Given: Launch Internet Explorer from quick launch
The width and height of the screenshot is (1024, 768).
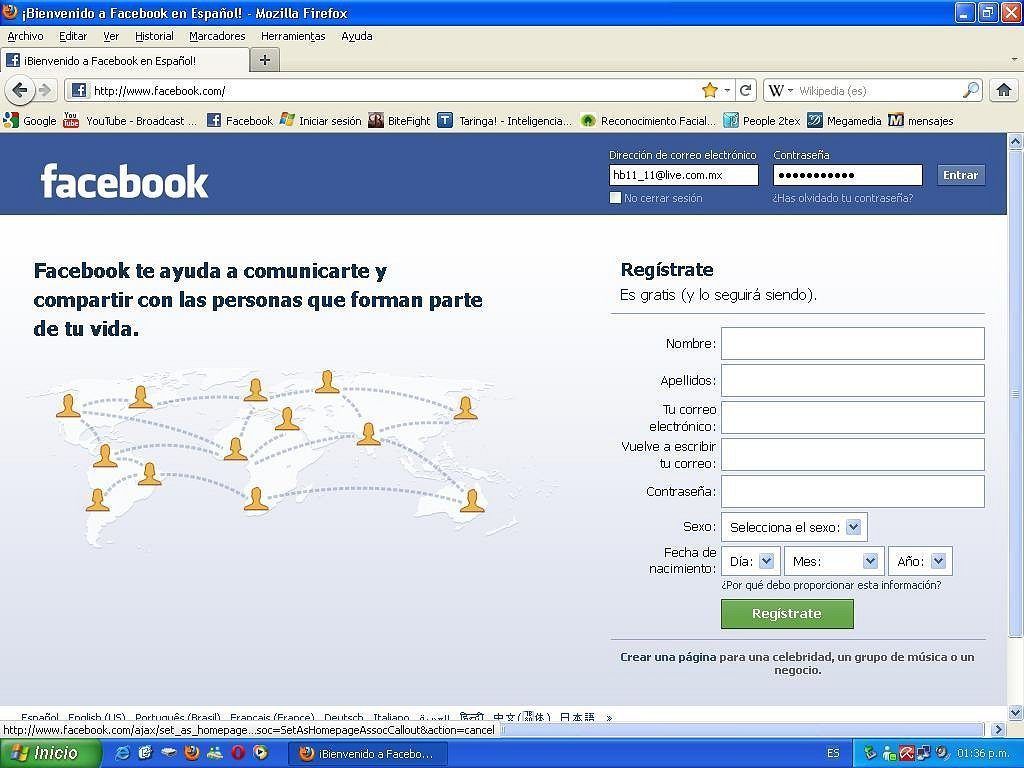Looking at the screenshot, I should click(x=122, y=753).
